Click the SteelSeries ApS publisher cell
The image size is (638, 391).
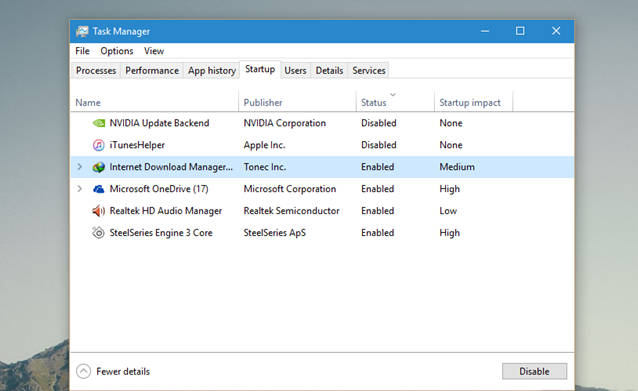pyautogui.click(x=274, y=233)
